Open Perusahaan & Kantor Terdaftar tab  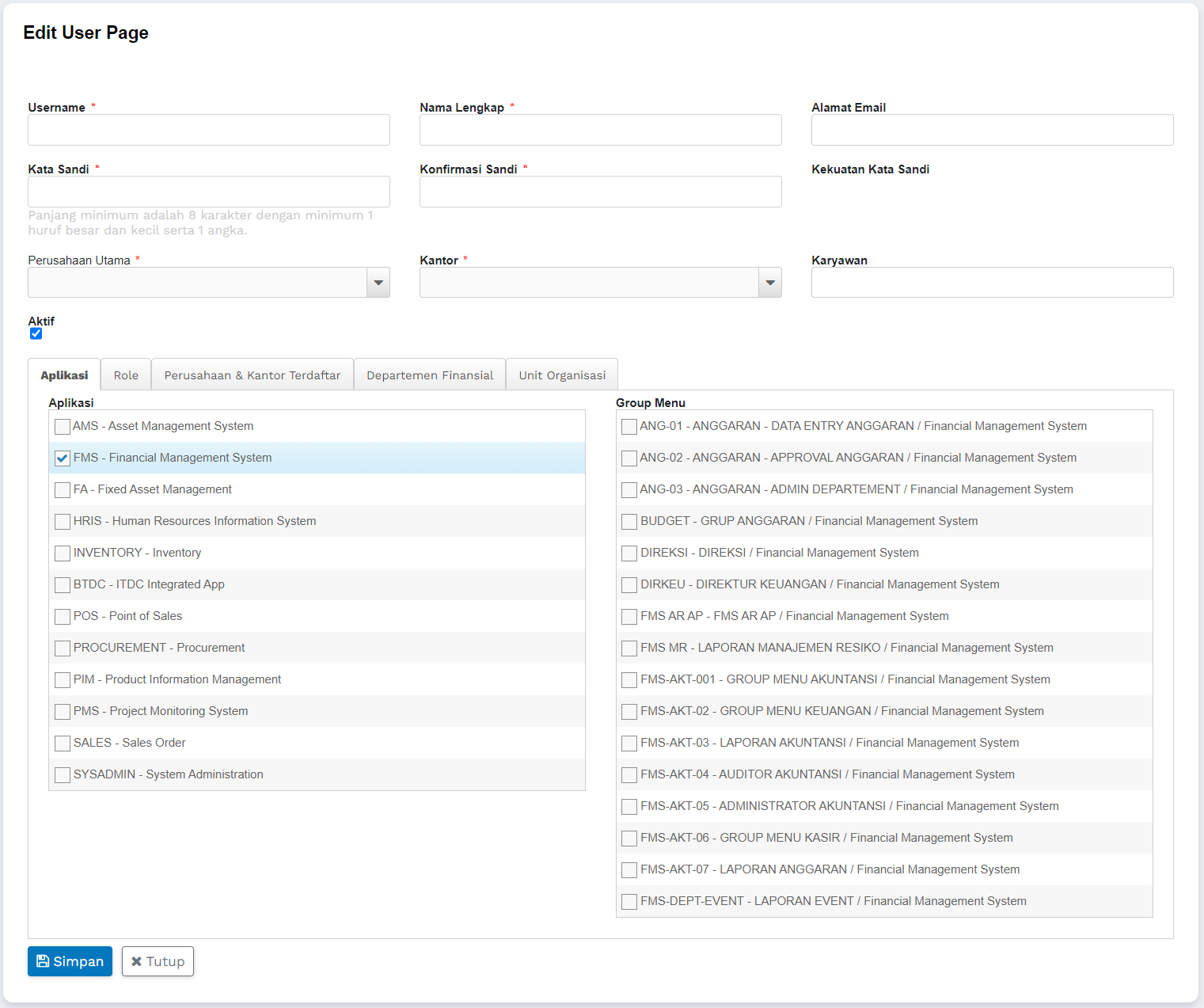coord(252,375)
